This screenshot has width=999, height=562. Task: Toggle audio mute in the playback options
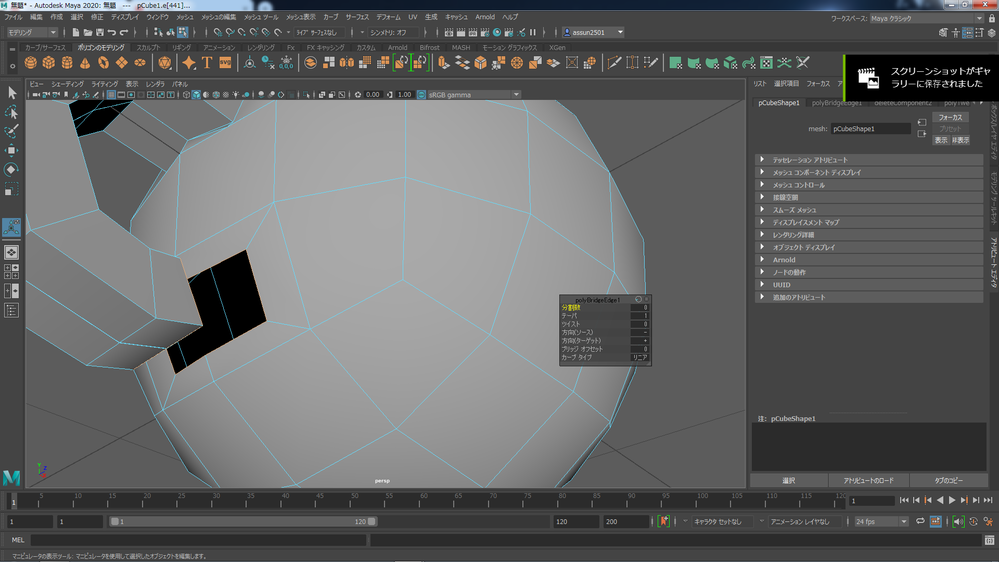(958, 522)
